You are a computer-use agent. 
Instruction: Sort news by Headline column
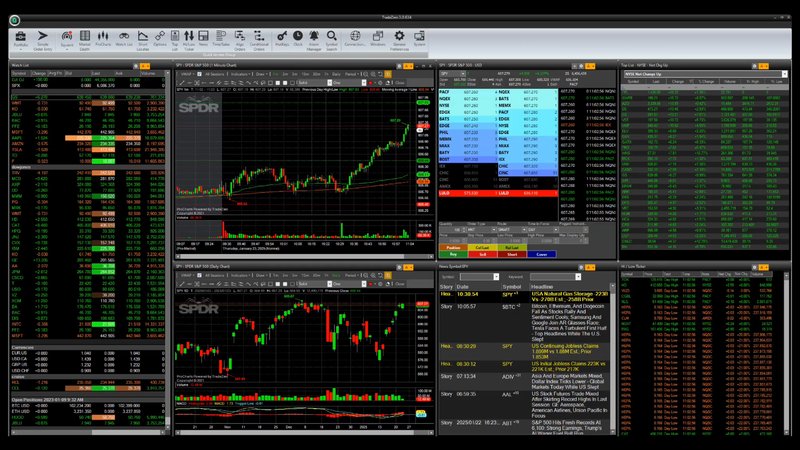pos(569,287)
